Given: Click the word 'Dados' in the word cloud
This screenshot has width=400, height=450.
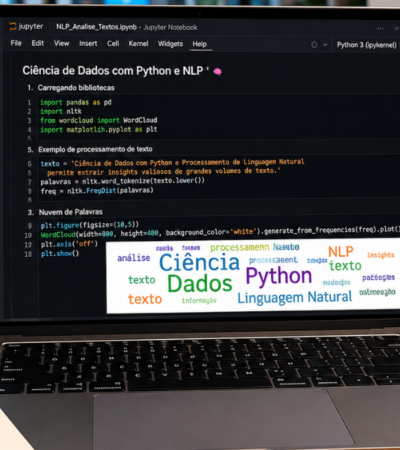Looking at the screenshot, I should click(x=200, y=284).
